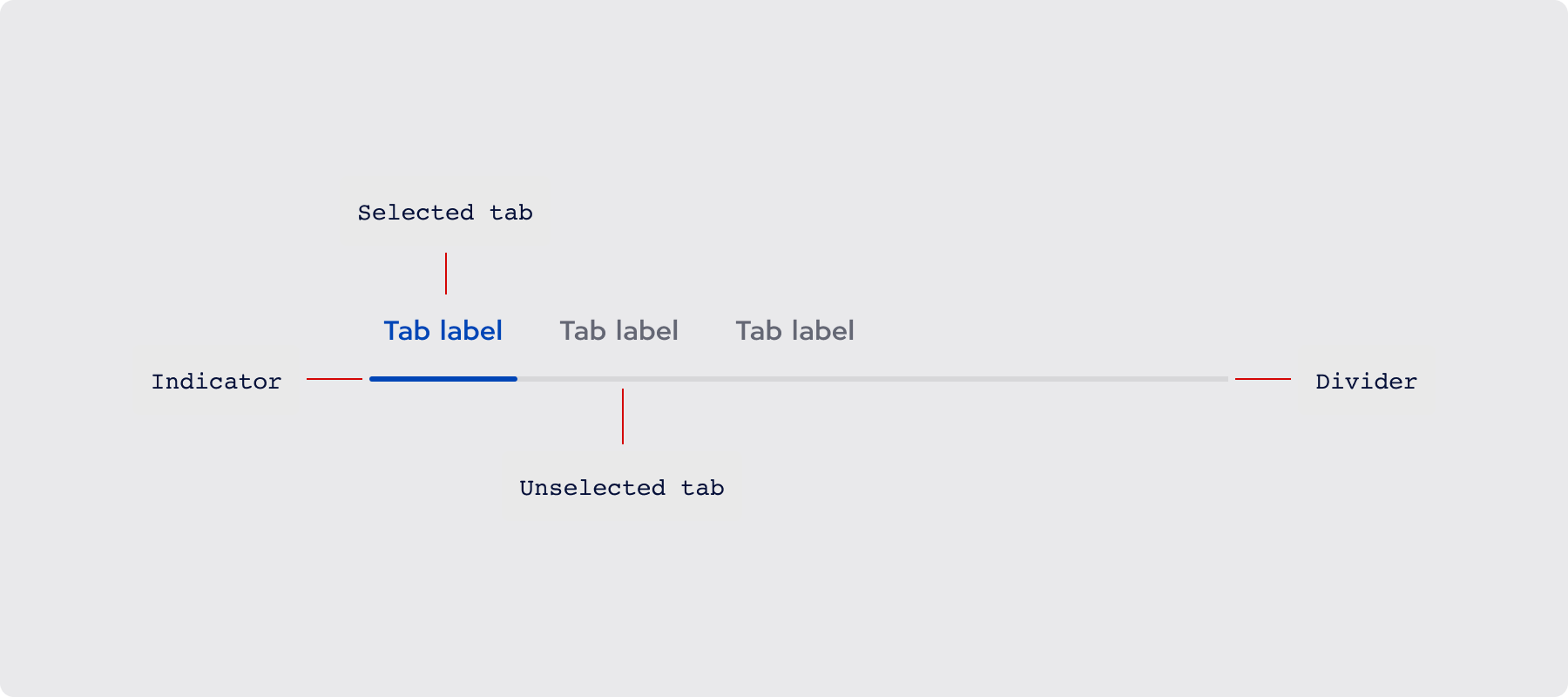Click the 'Divider' annotation label
This screenshot has width=1568, height=697.
(x=1366, y=382)
